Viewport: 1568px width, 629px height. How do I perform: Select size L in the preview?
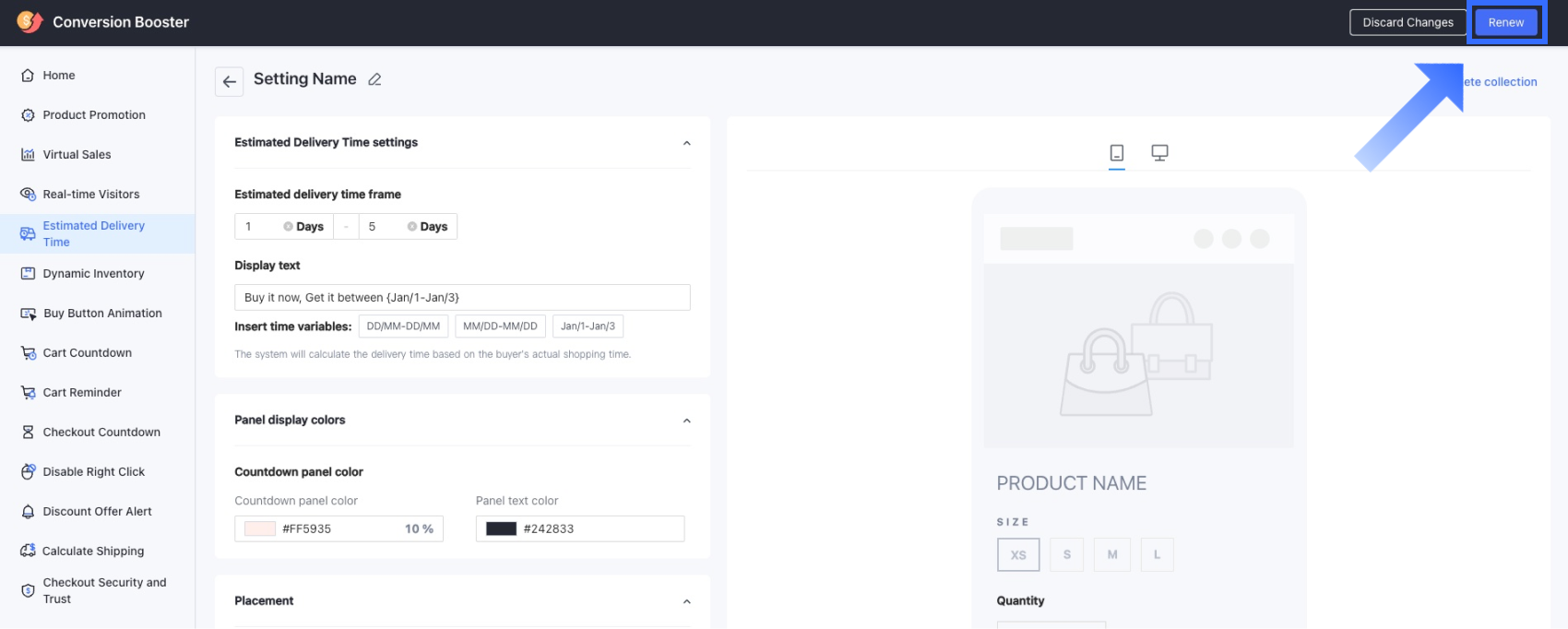point(1157,554)
